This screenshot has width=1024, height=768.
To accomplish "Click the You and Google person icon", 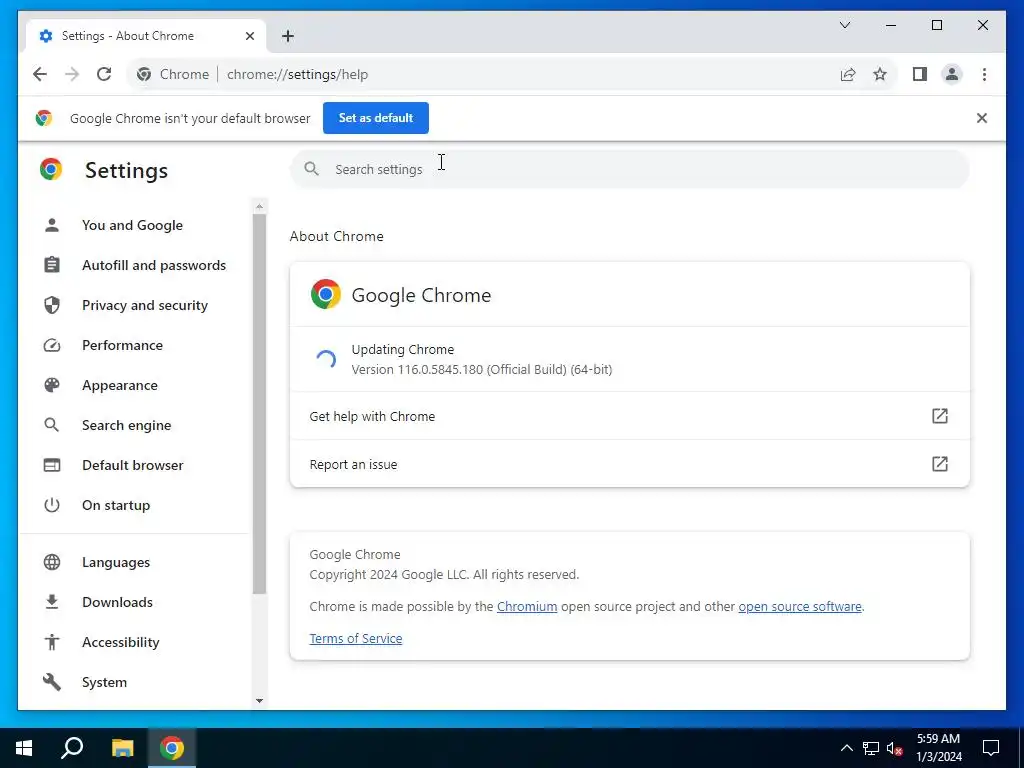I will pyautogui.click(x=52, y=225).
